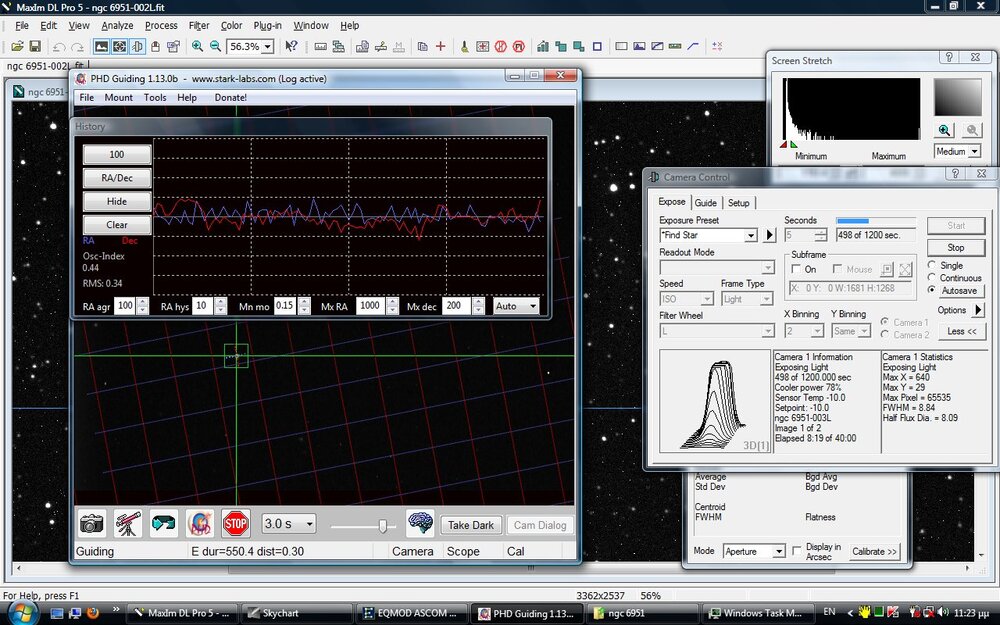The width and height of the screenshot is (1000, 625).
Task: Select the Continuous radio button
Action: click(933, 278)
